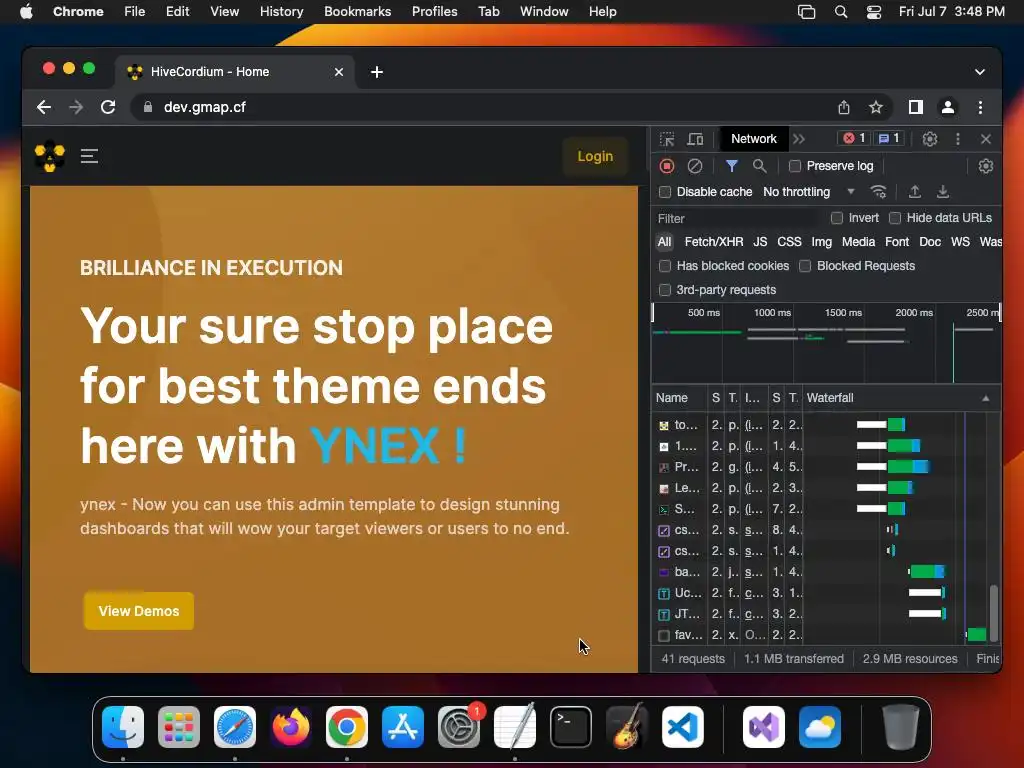Select the All request type filter
Screen dimensions: 1024x768
(664, 242)
